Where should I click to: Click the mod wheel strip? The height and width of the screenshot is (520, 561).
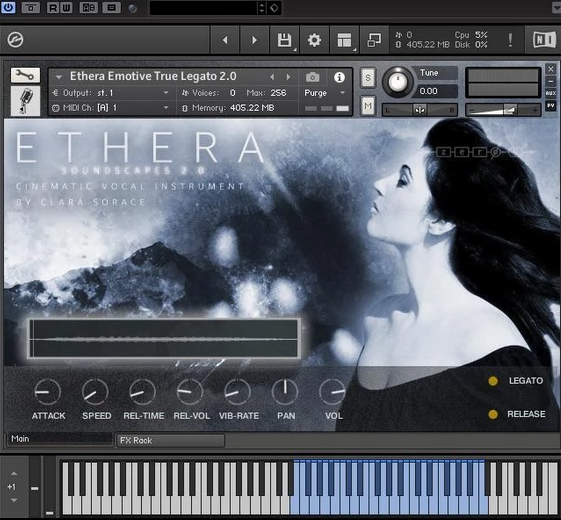50,487
